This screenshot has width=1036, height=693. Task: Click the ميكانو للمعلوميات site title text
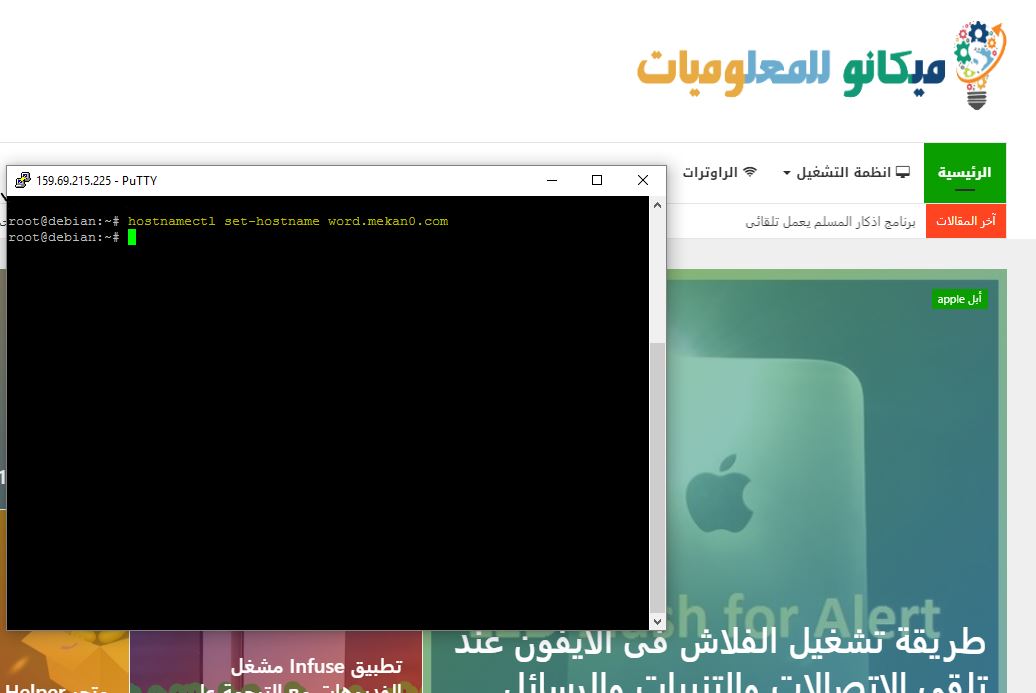point(791,71)
